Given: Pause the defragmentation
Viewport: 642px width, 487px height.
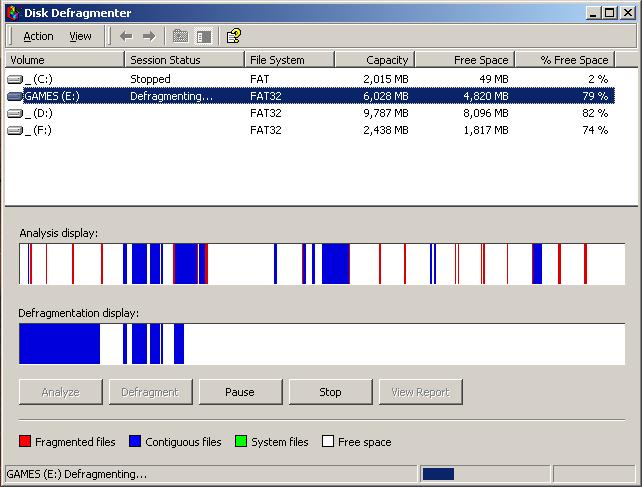Looking at the screenshot, I should pyautogui.click(x=240, y=392).
